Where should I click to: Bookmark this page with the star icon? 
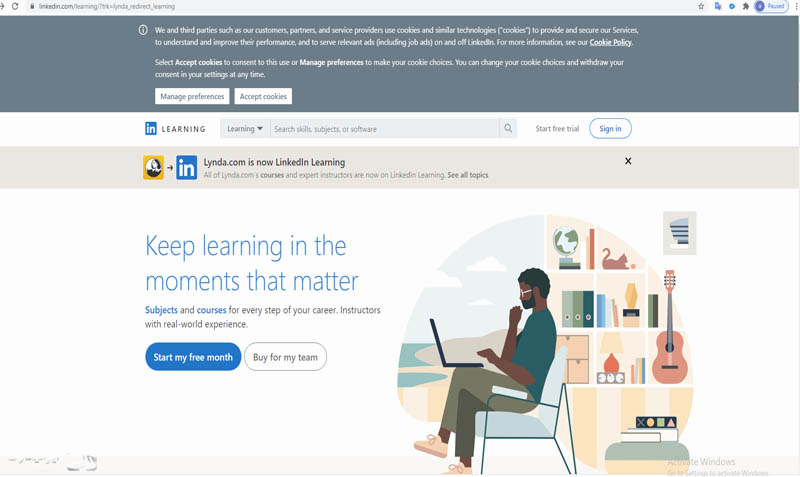701,6
